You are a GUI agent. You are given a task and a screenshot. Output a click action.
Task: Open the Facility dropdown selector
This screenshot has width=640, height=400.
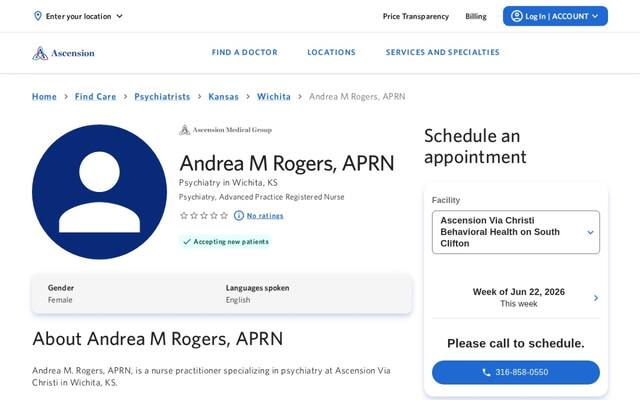click(x=516, y=232)
